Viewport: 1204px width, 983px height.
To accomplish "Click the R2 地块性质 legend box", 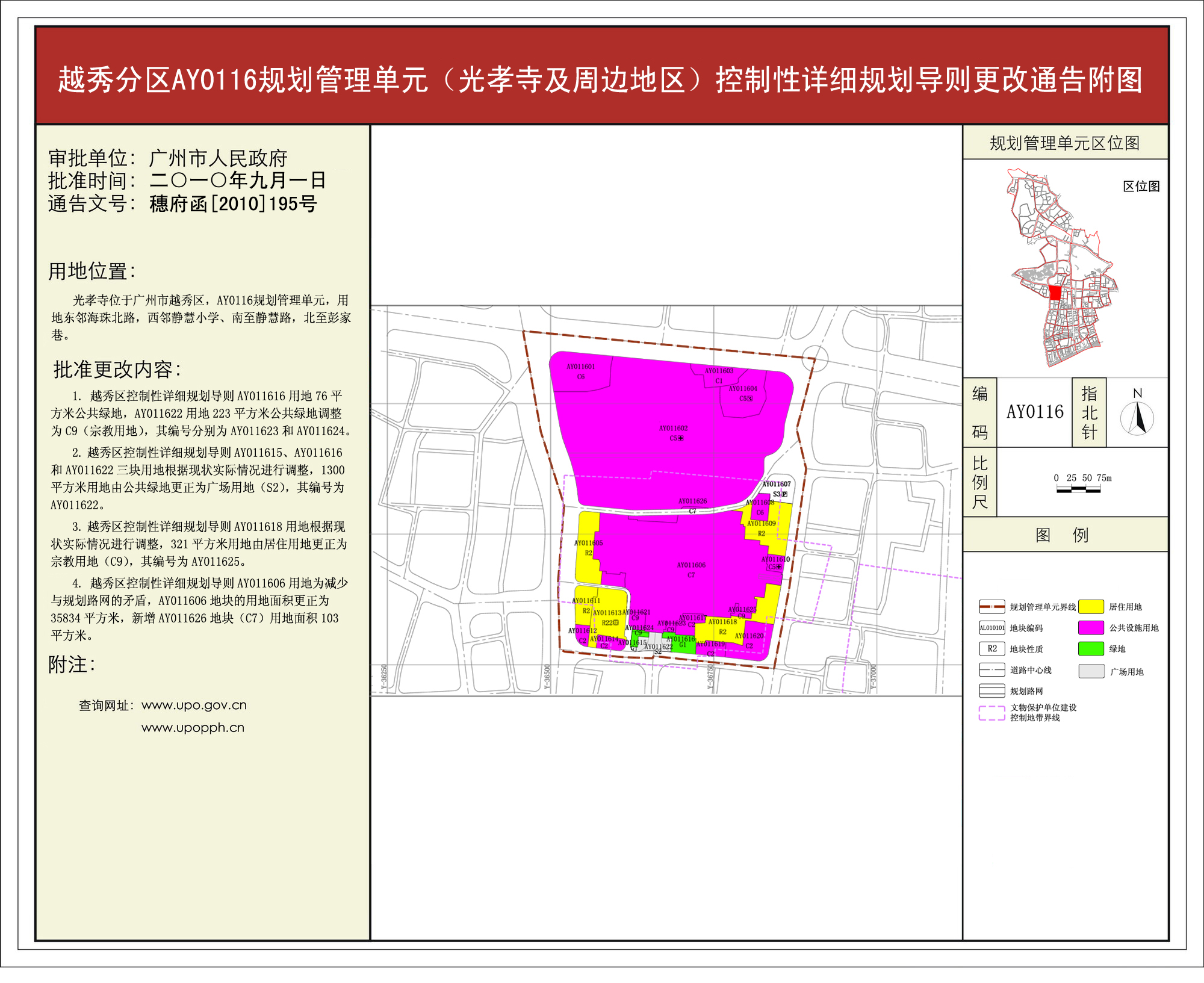I will click(991, 649).
